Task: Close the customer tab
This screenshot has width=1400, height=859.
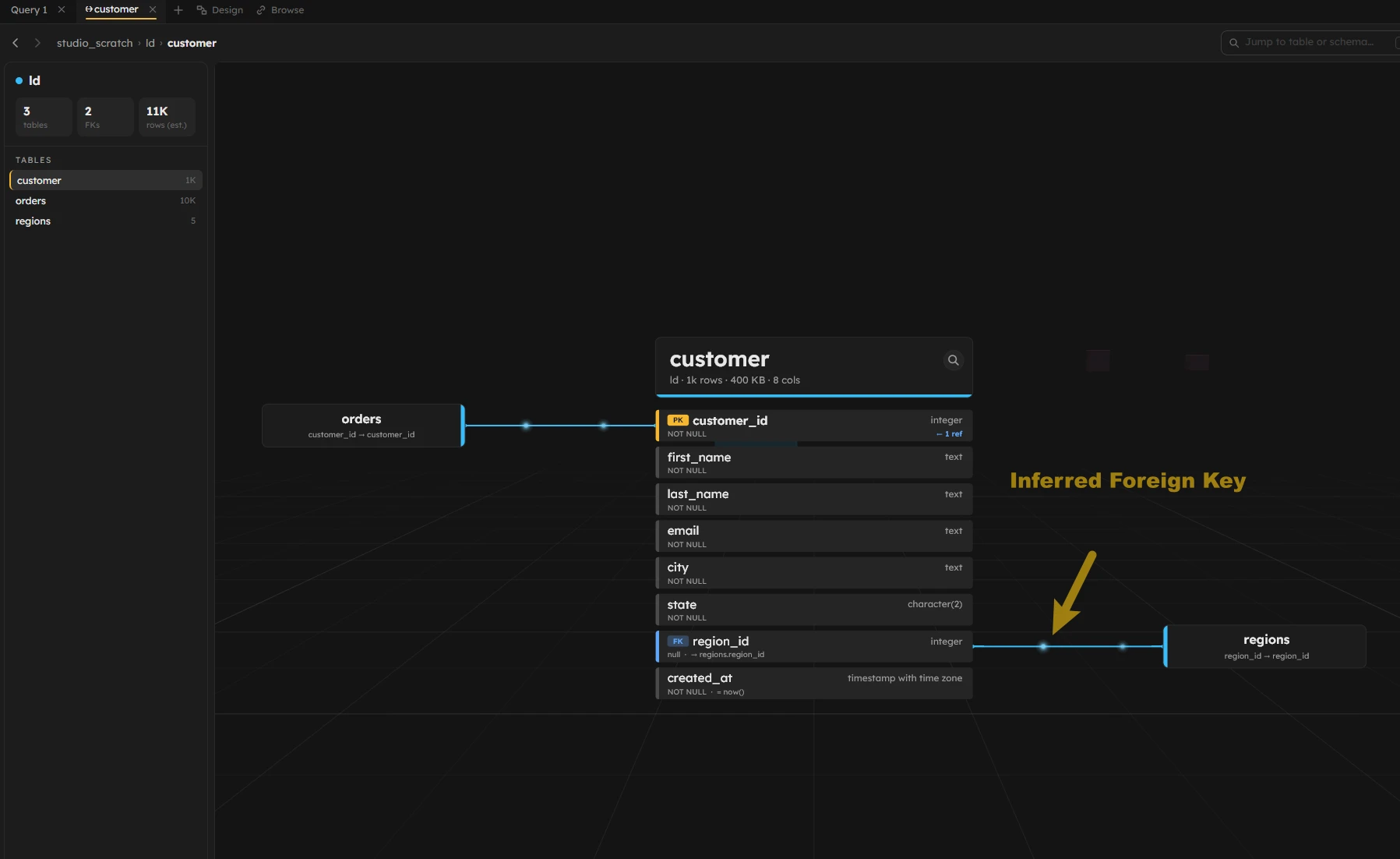Action: click(153, 9)
